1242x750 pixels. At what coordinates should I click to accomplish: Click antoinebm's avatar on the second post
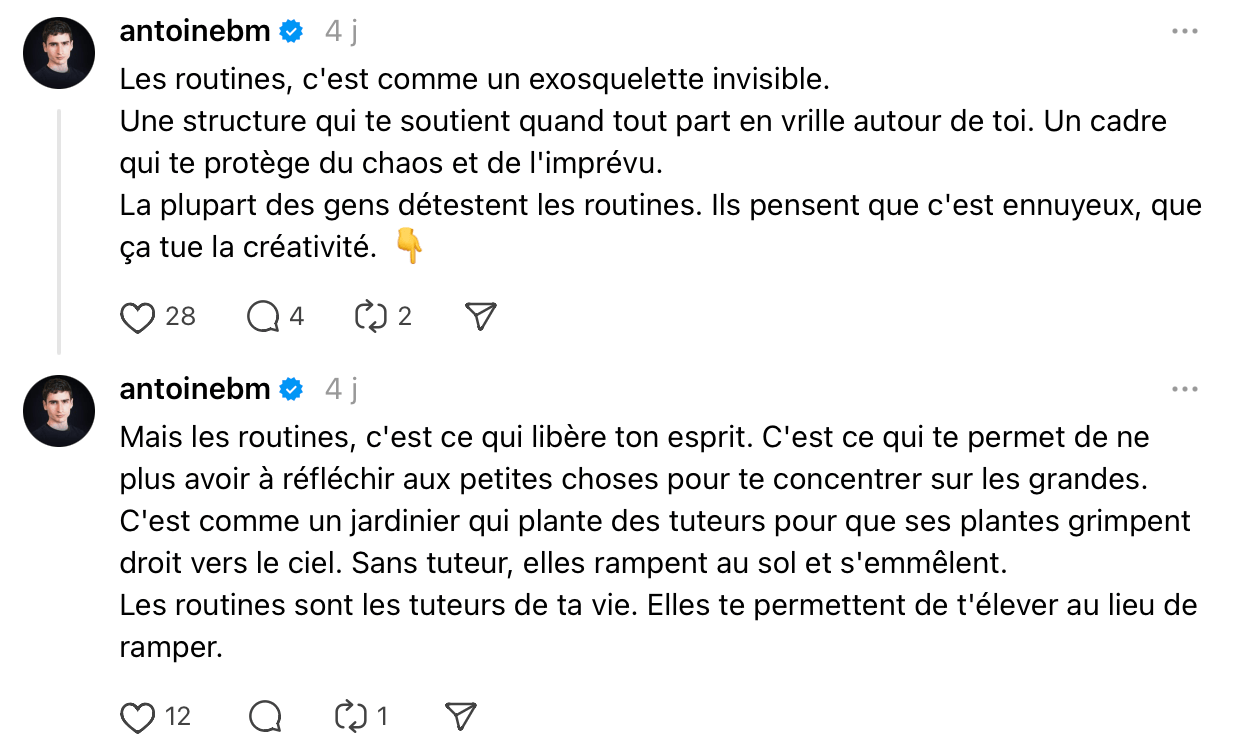pyautogui.click(x=59, y=410)
